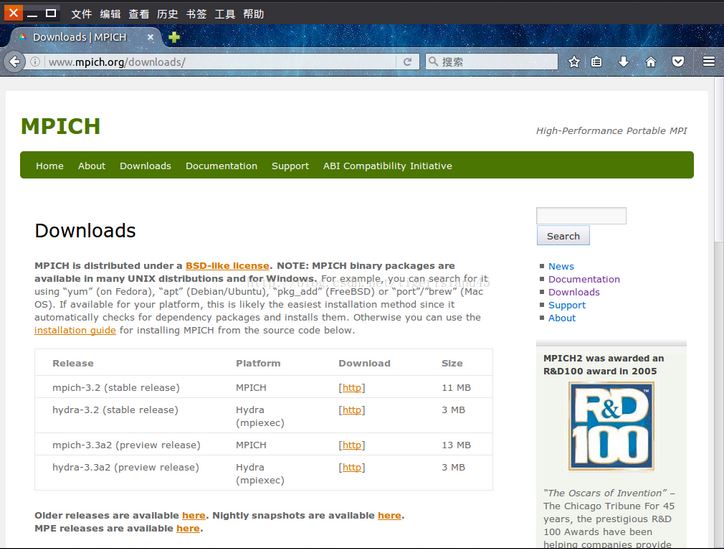The width and height of the screenshot is (724, 549).
Task: Open a new tab with the plus icon
Action: tap(174, 37)
